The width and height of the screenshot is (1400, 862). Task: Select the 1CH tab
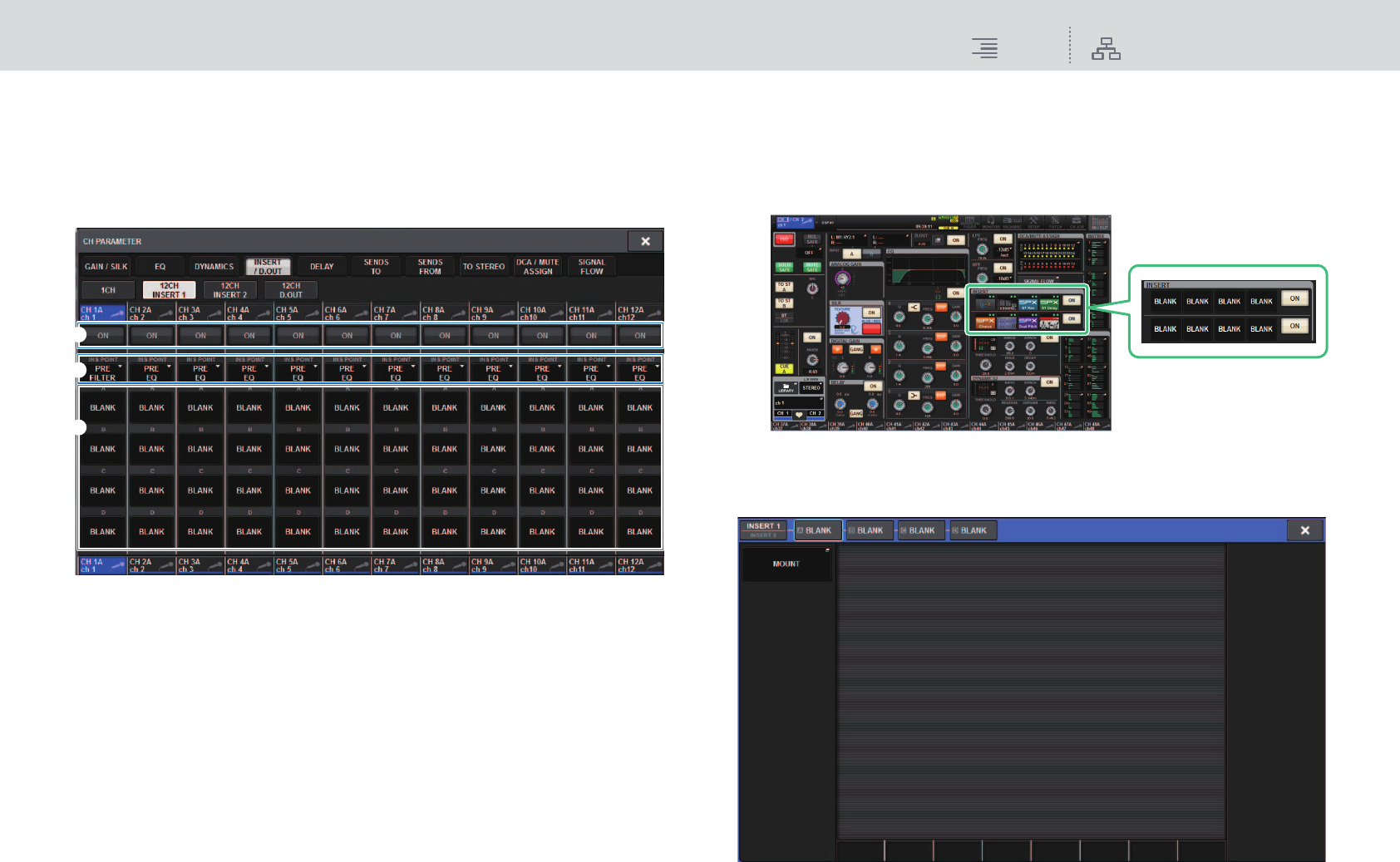(108, 290)
